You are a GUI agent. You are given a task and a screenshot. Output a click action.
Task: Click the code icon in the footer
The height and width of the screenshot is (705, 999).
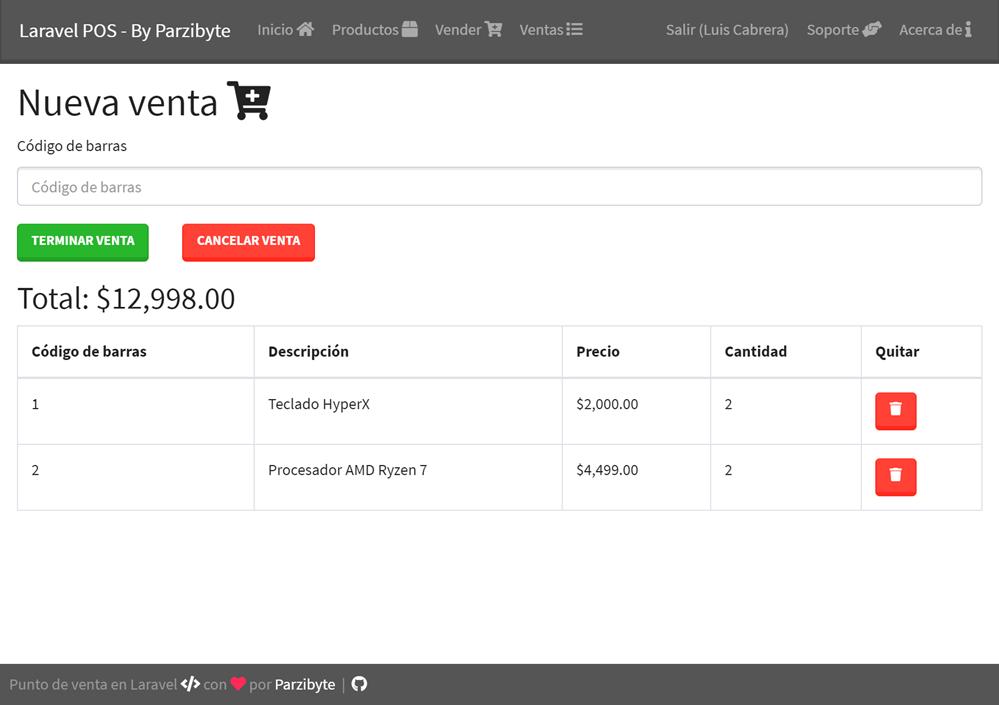[x=189, y=684]
